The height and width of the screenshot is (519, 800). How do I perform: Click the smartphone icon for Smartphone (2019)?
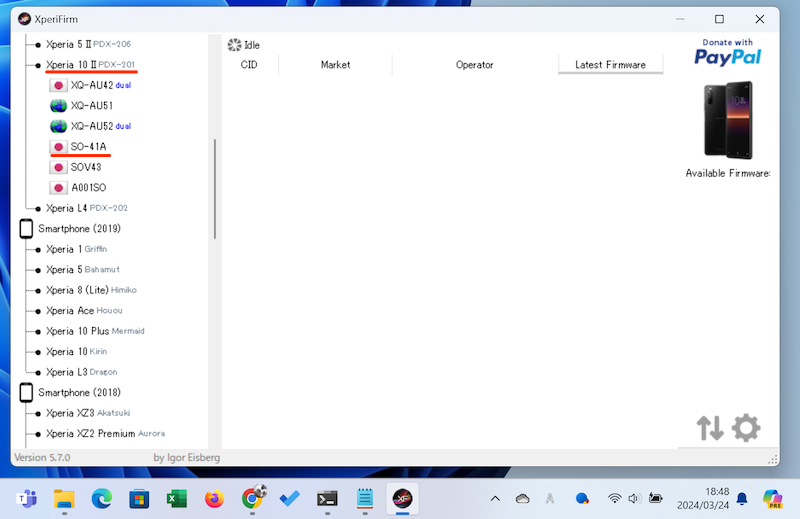[x=27, y=229]
